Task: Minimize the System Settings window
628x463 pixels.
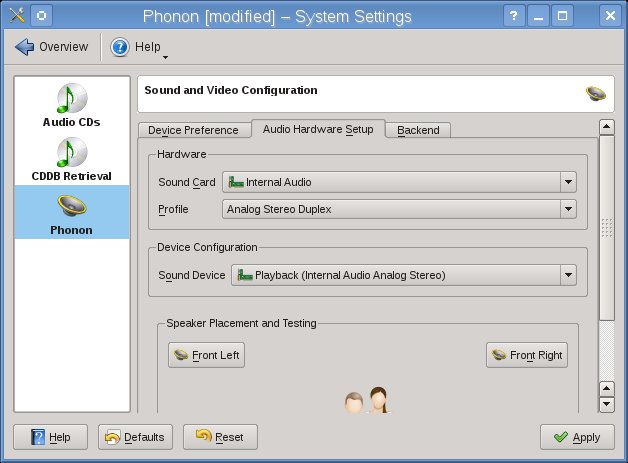Action: [x=538, y=16]
